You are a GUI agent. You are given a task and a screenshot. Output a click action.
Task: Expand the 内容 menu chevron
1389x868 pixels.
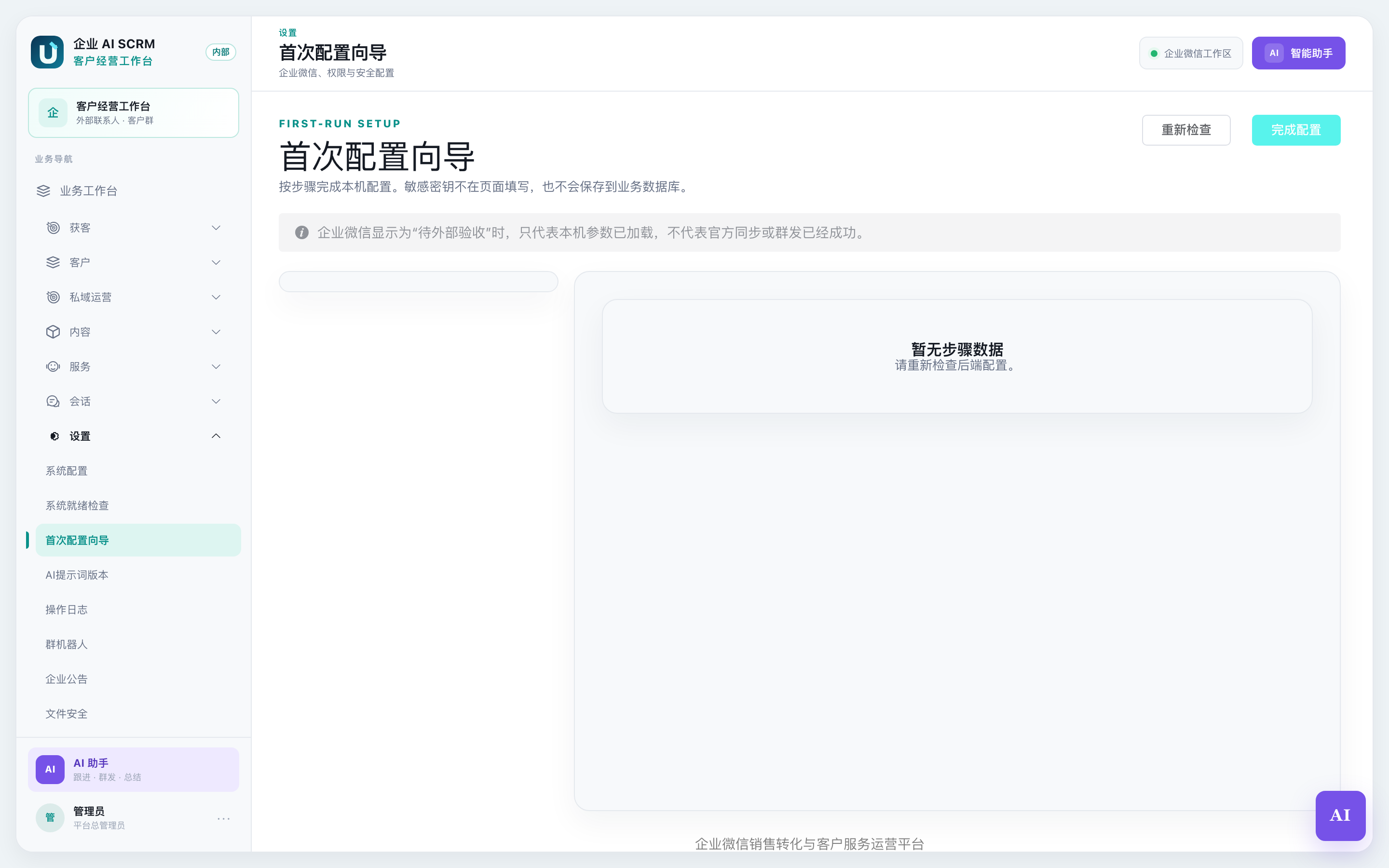pyautogui.click(x=216, y=332)
